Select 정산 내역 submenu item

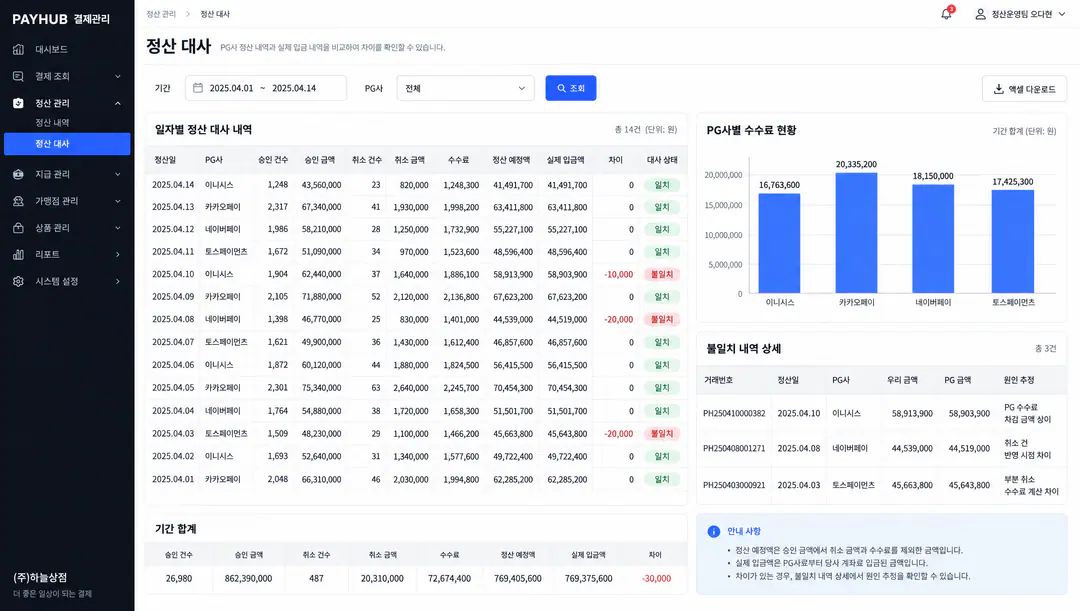point(52,123)
